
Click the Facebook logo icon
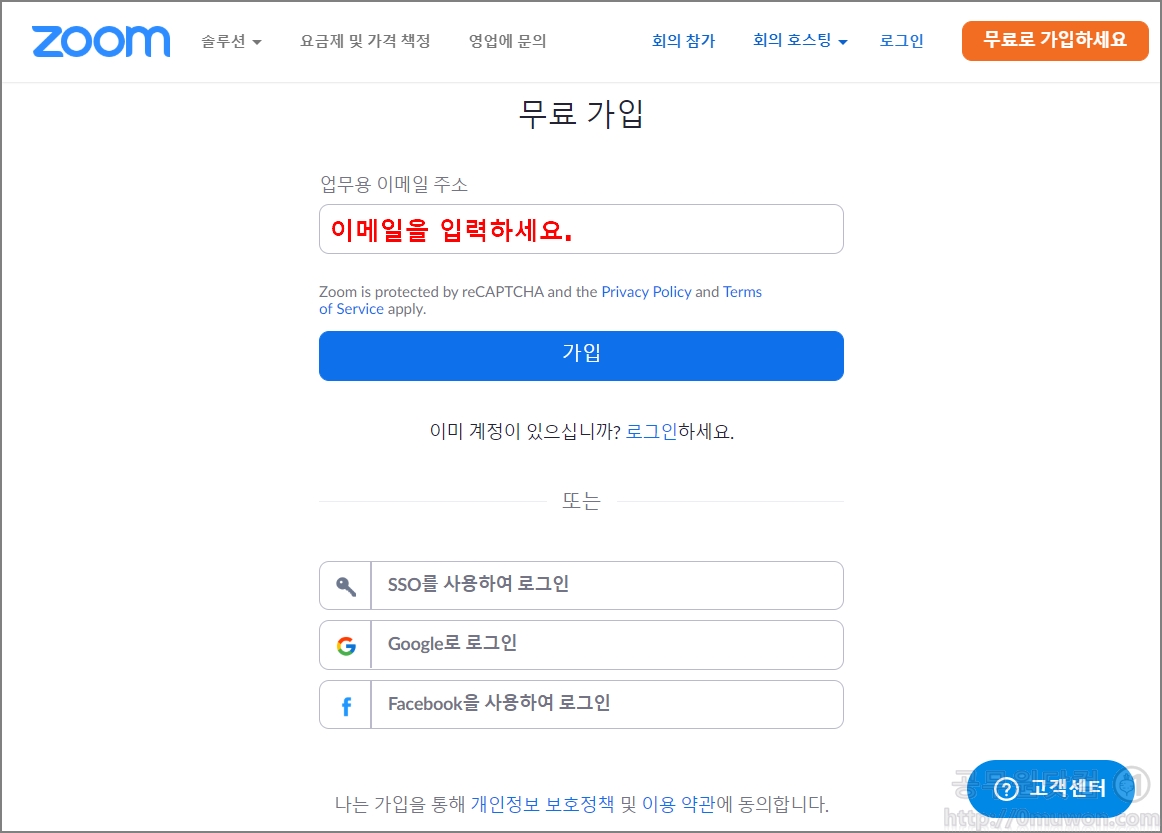click(345, 705)
